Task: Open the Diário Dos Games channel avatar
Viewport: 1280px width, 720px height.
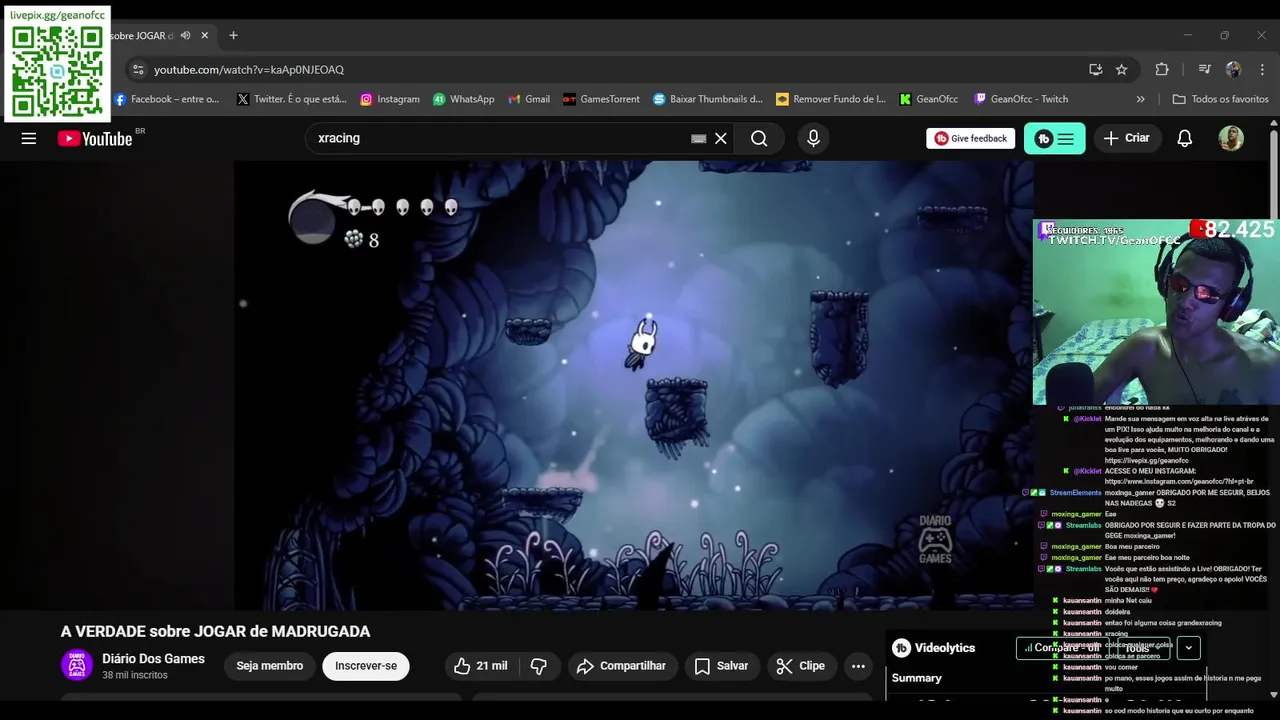Action: click(x=77, y=665)
